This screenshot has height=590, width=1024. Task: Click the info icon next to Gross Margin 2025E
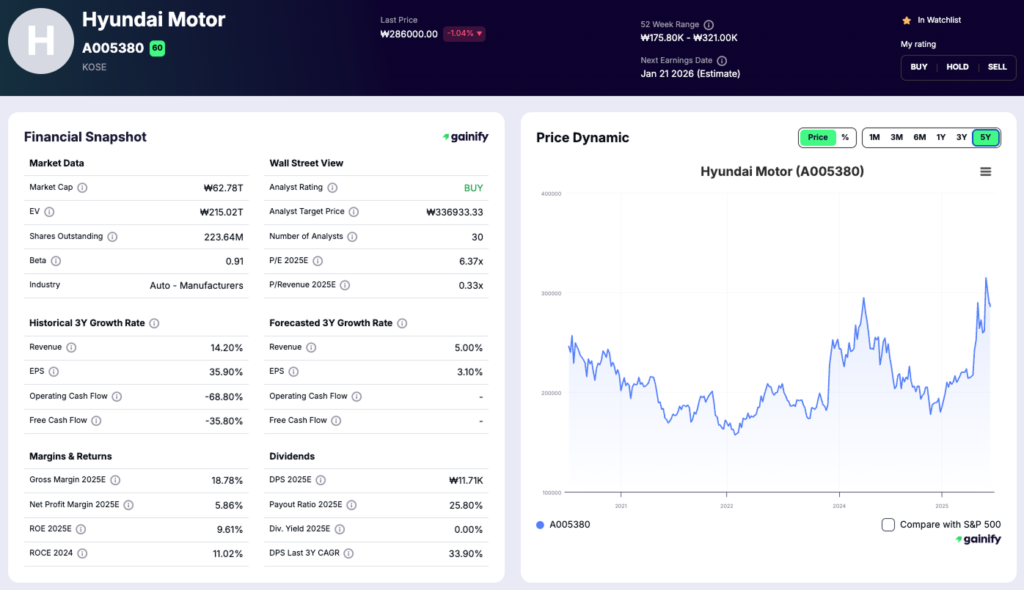pyautogui.click(x=115, y=481)
